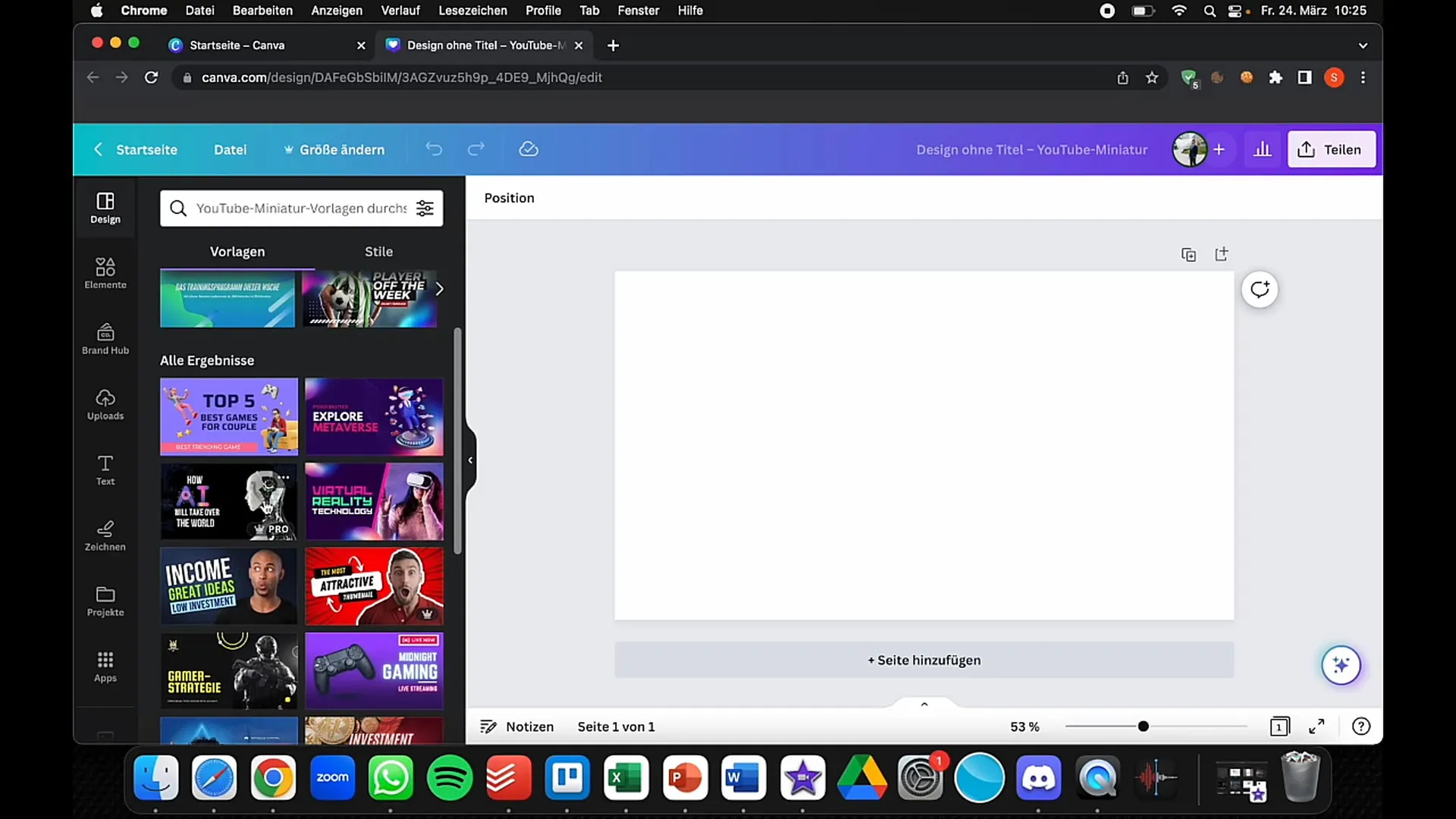Click the Brand Hub icon
The image size is (1456, 819).
pyautogui.click(x=104, y=339)
